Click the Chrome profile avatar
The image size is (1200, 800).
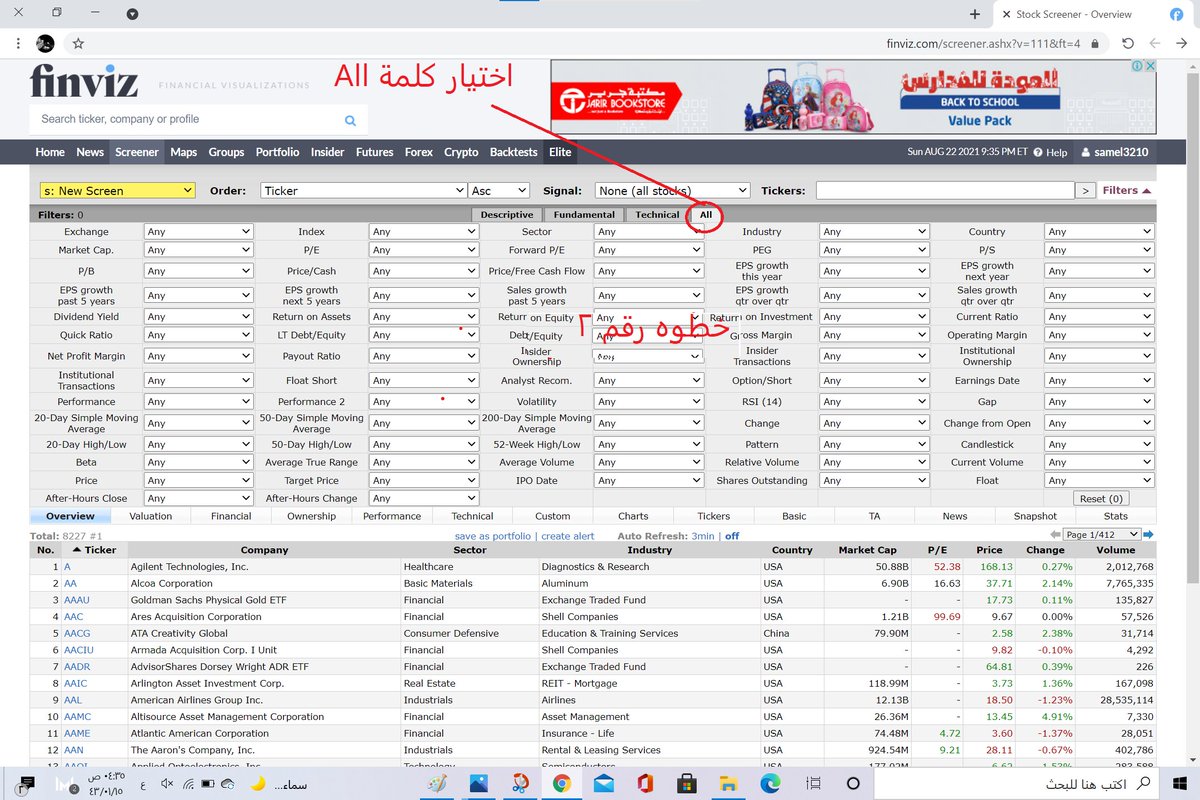[45, 44]
